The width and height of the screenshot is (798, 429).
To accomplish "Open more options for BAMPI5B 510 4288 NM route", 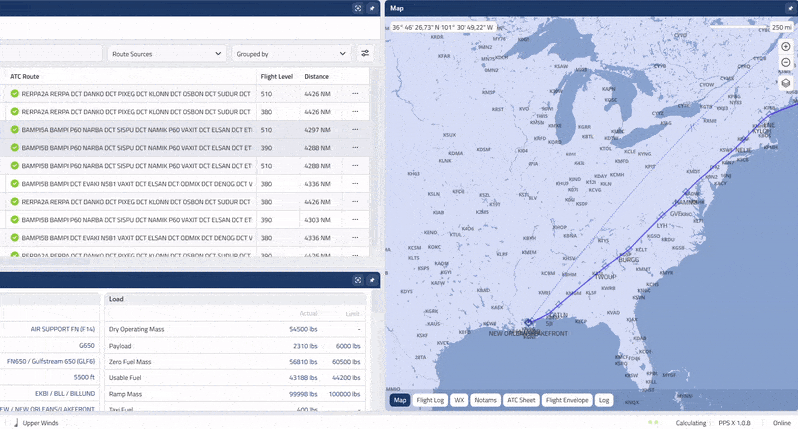I will point(355,165).
